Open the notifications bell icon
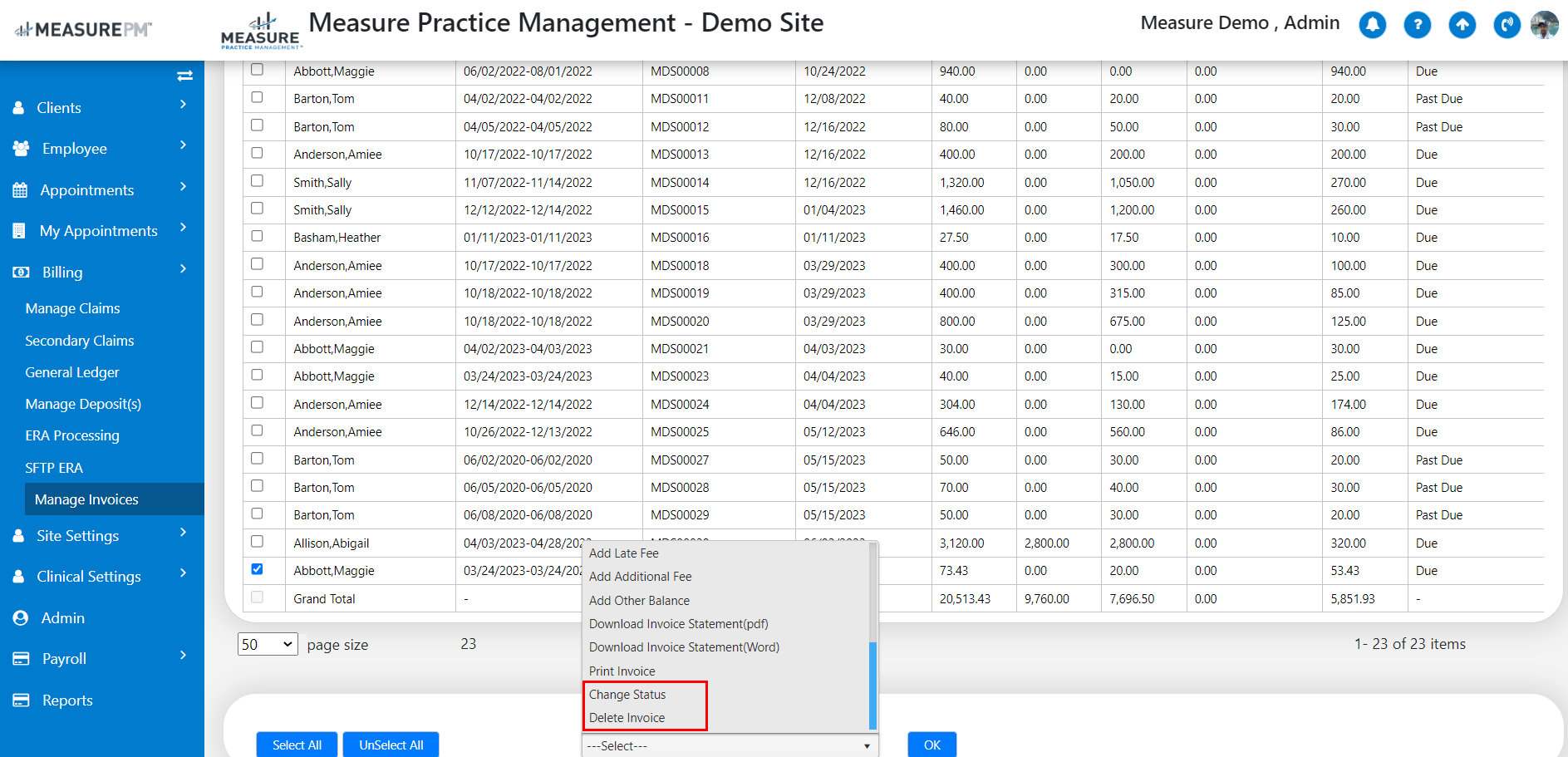The width and height of the screenshot is (1568, 757). (x=1373, y=25)
